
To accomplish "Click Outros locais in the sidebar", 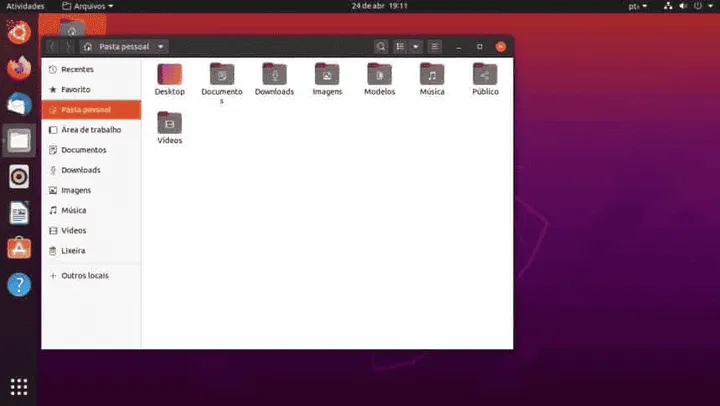I will [x=84, y=275].
